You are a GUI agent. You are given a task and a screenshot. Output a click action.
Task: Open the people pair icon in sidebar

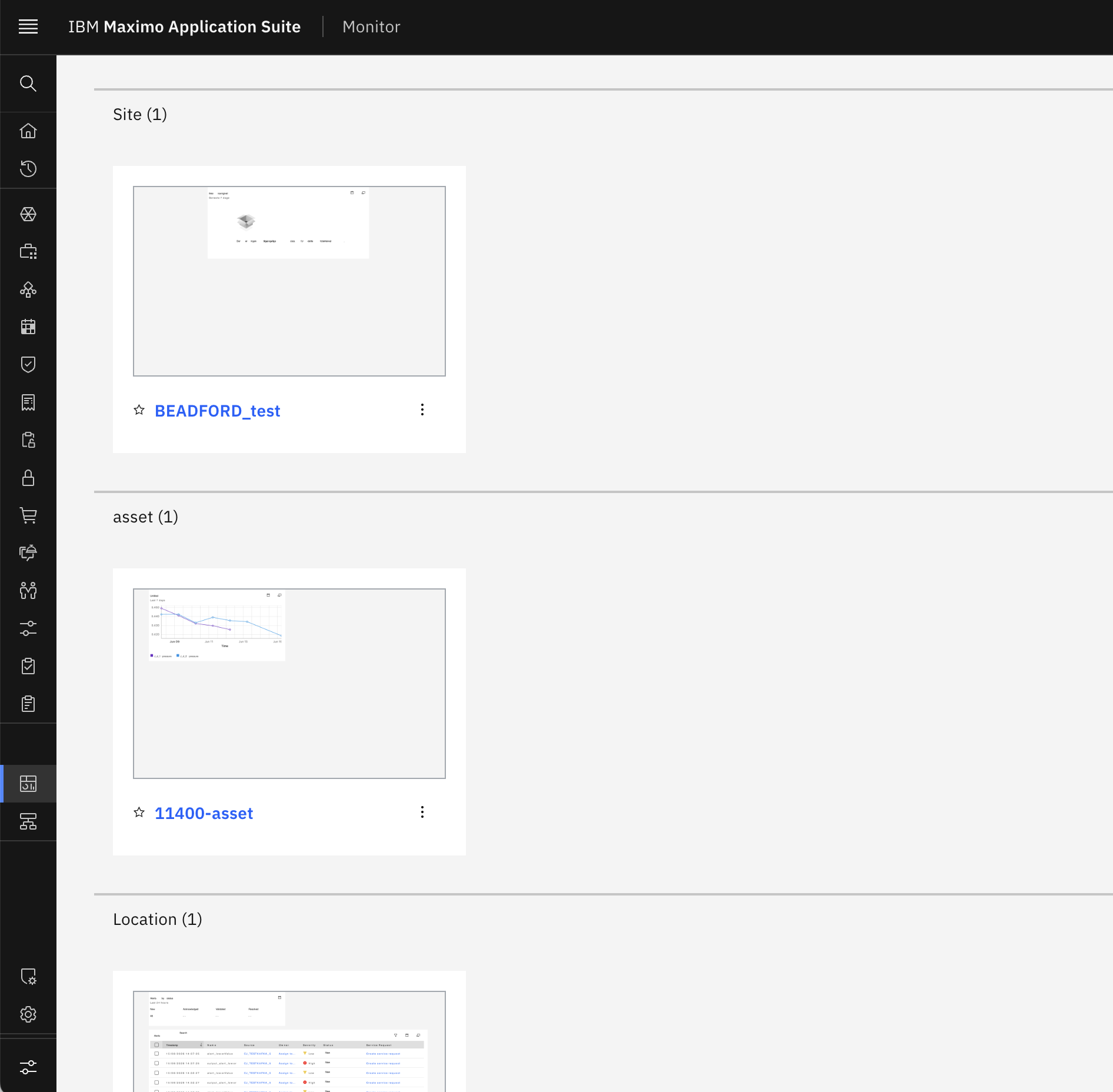pyautogui.click(x=28, y=591)
